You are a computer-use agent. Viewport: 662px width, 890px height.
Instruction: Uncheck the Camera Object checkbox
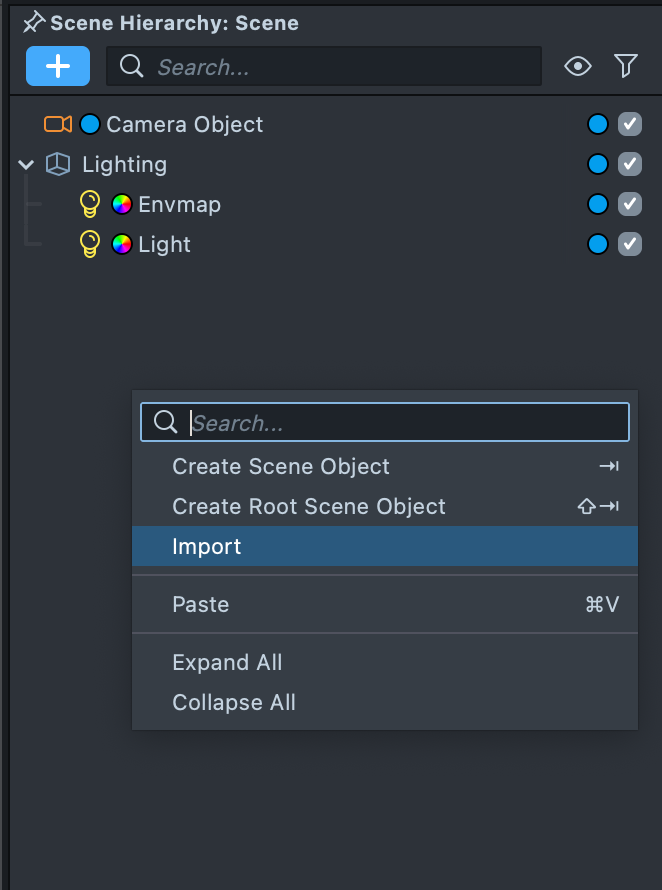click(x=629, y=124)
